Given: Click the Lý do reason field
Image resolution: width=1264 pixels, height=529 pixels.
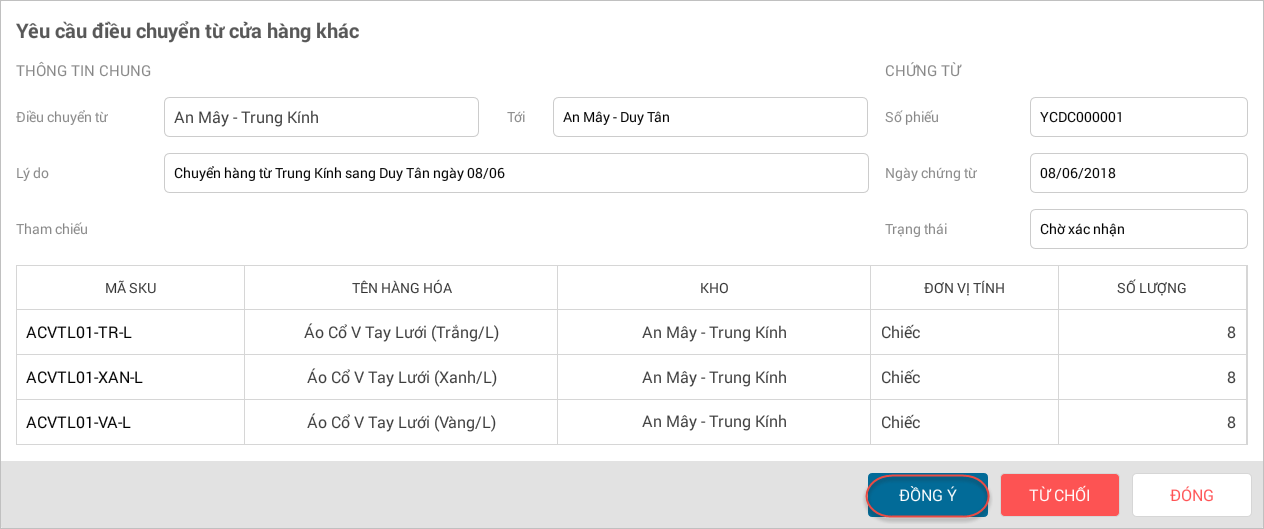Looking at the screenshot, I should pyautogui.click(x=516, y=173).
